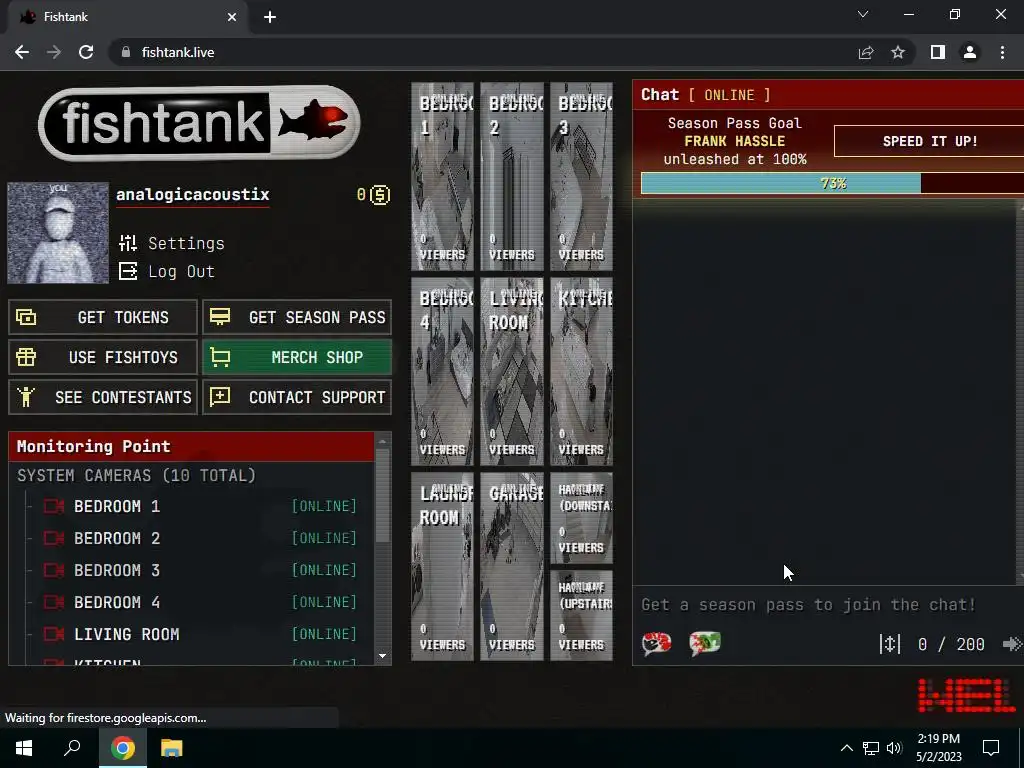Click the camera icon beside BEDROOM 4
This screenshot has height=768, width=1024.
click(x=54, y=602)
